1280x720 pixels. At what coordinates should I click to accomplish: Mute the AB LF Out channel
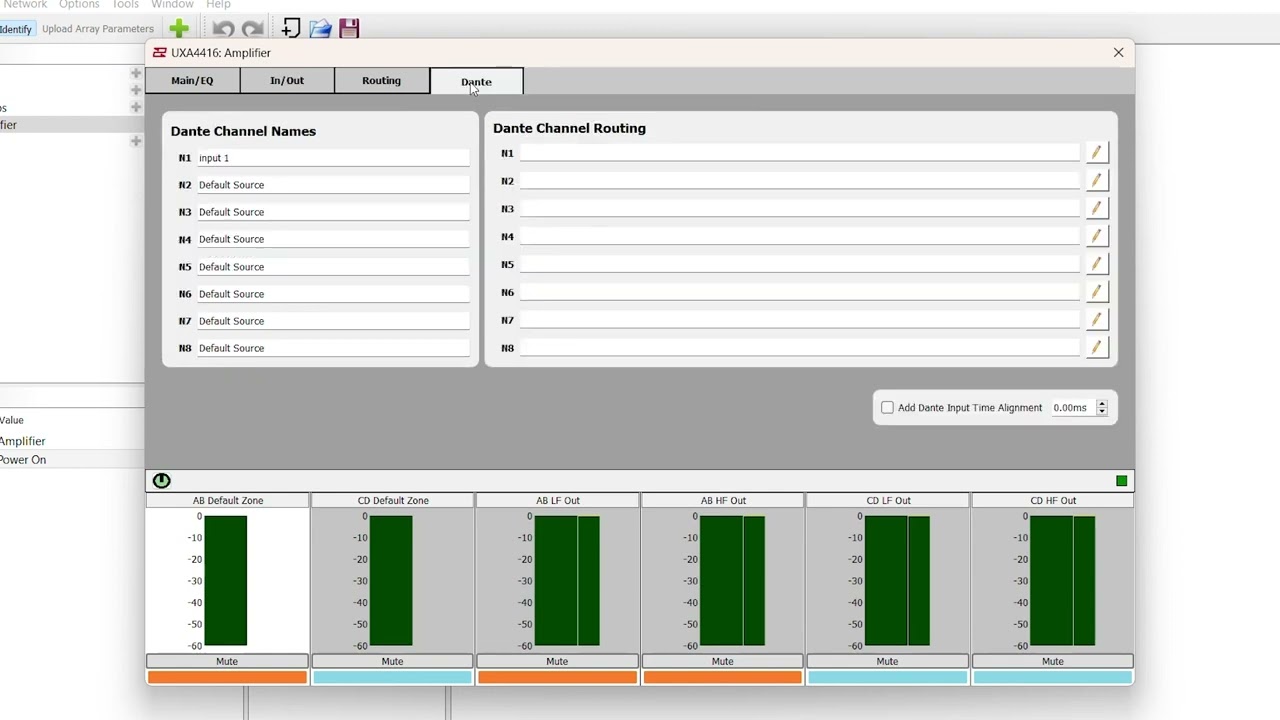pyautogui.click(x=557, y=661)
